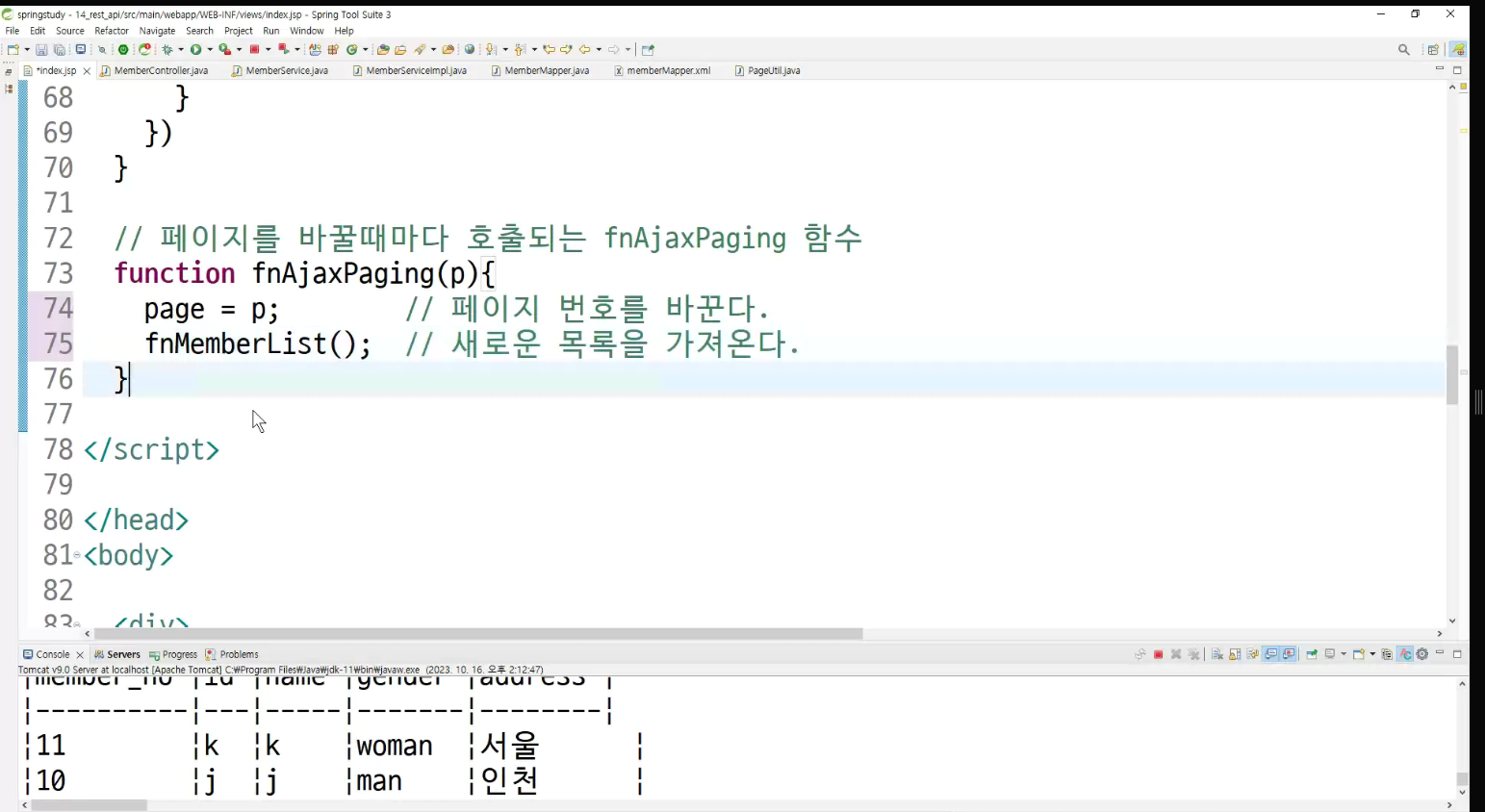
Task: Open the Console settings gear icon
Action: 1422,654
